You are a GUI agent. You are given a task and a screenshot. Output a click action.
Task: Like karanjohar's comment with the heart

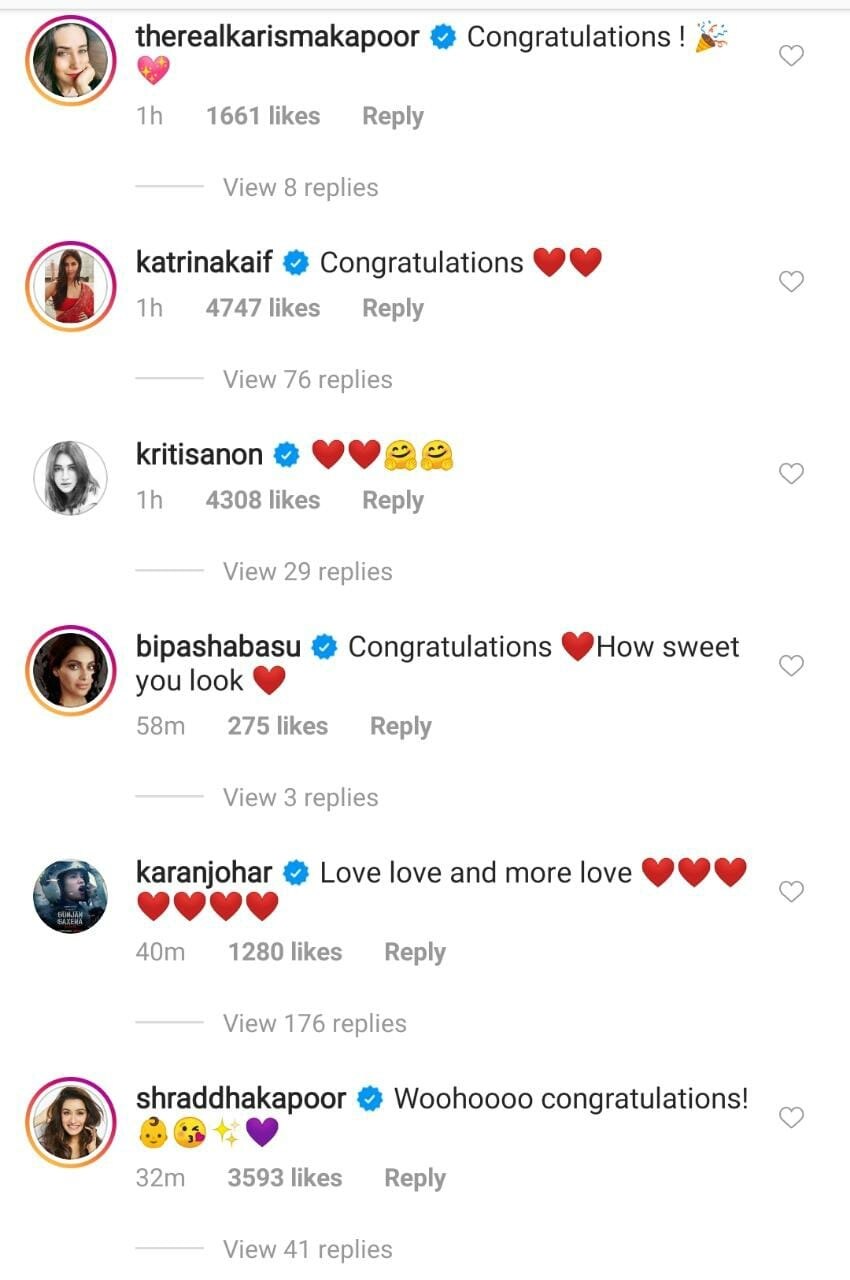coord(791,892)
